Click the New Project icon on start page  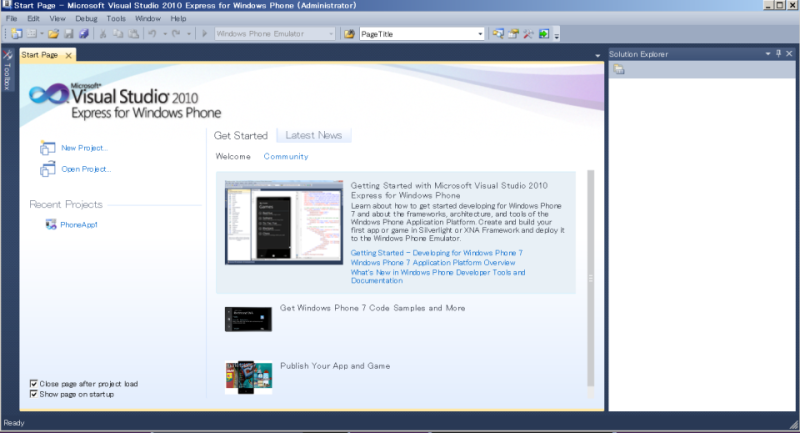(x=47, y=148)
